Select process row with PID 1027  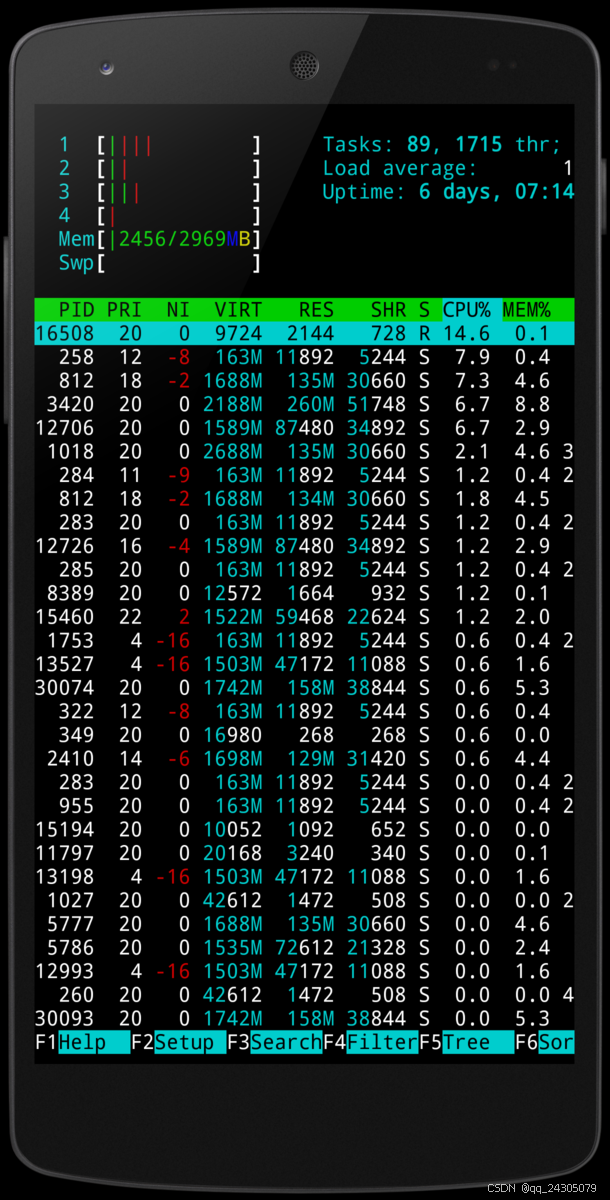point(305,901)
